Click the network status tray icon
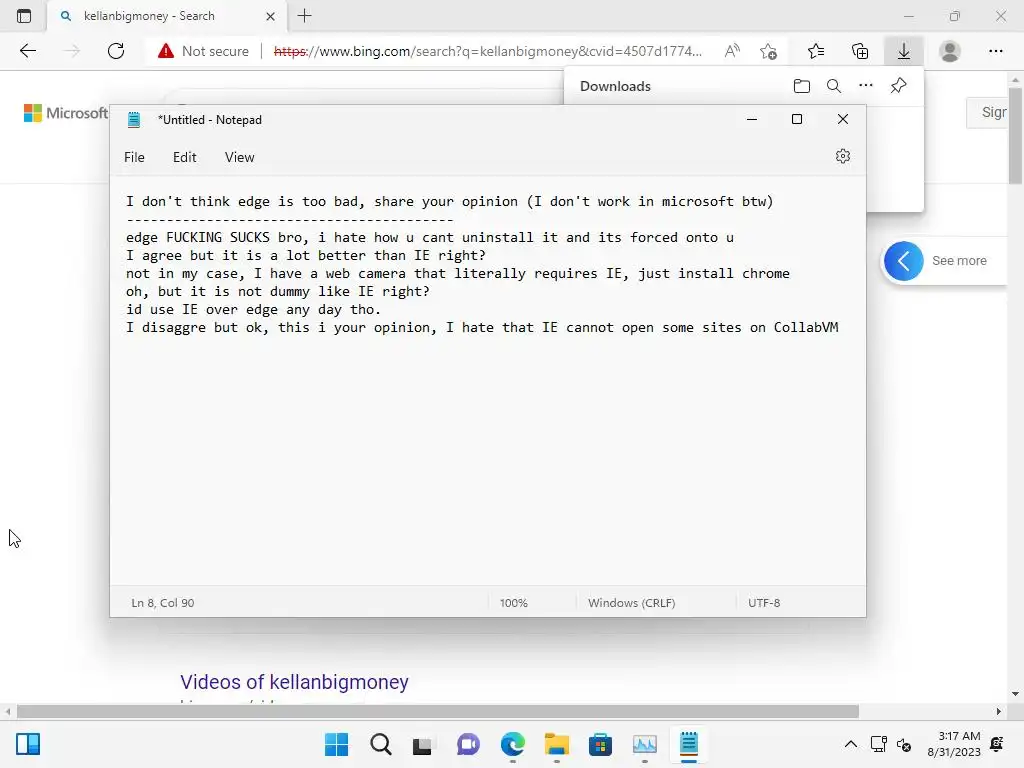 pos(878,744)
